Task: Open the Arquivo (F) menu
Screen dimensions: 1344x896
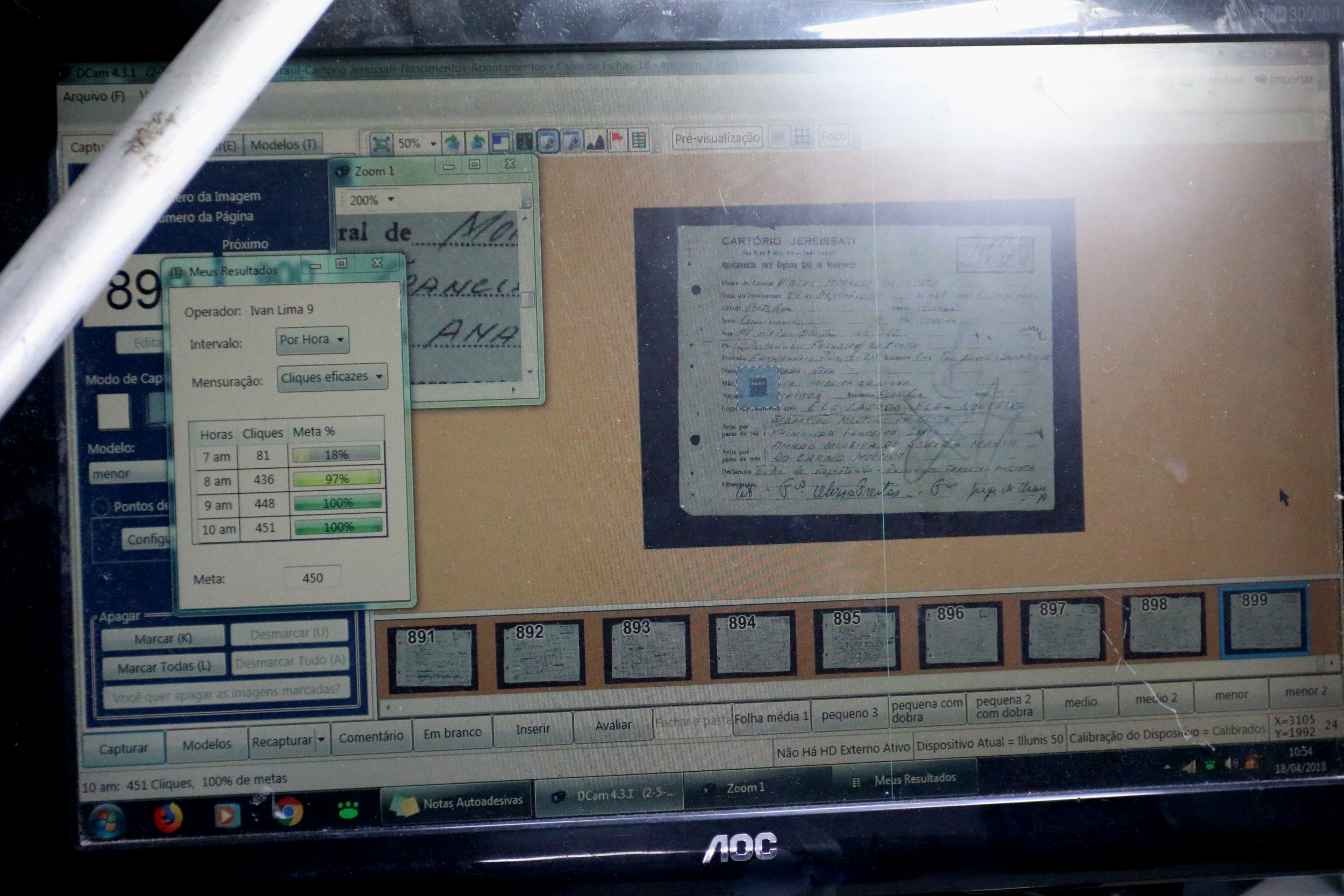Action: coord(94,97)
